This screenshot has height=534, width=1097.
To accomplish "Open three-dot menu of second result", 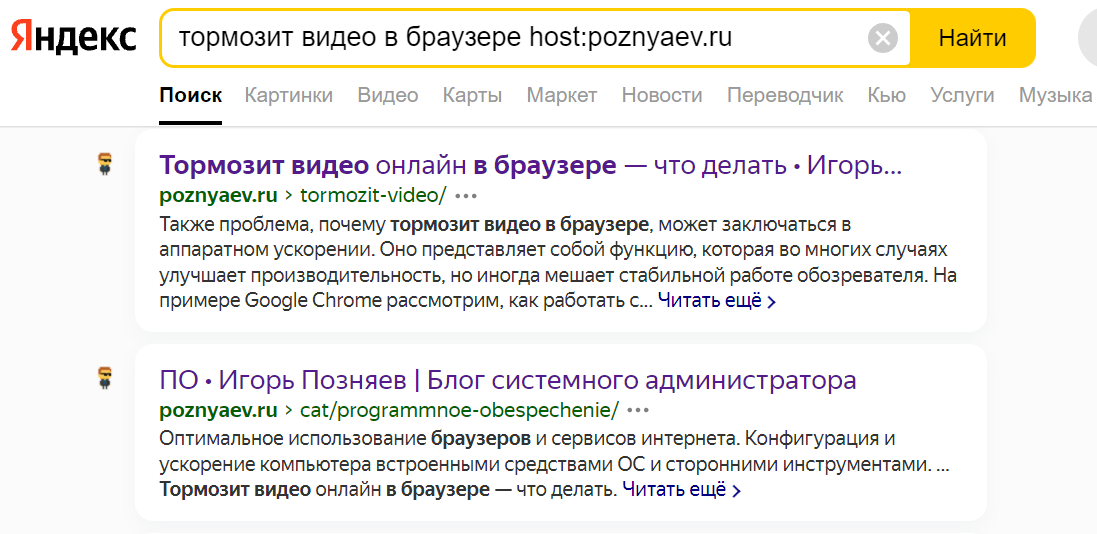I will pyautogui.click(x=639, y=410).
